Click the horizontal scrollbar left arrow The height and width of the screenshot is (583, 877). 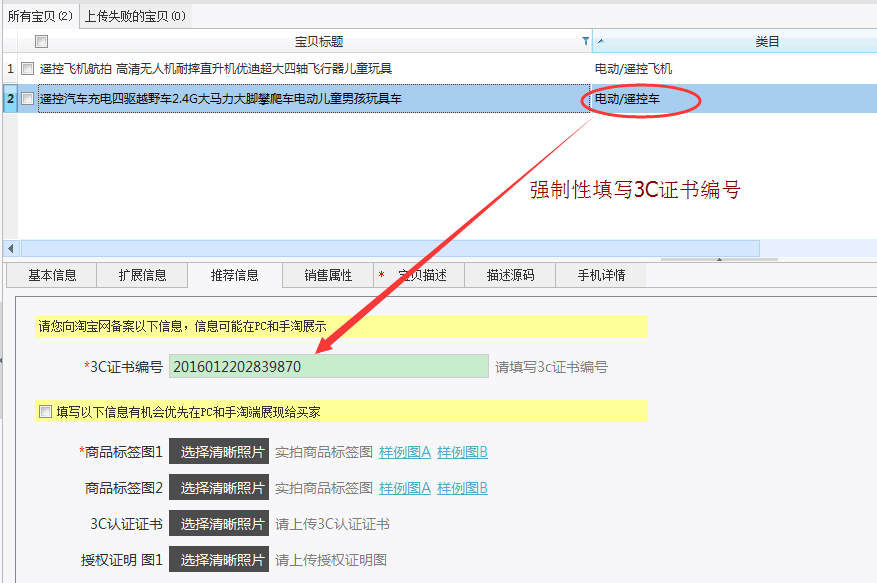[11, 248]
